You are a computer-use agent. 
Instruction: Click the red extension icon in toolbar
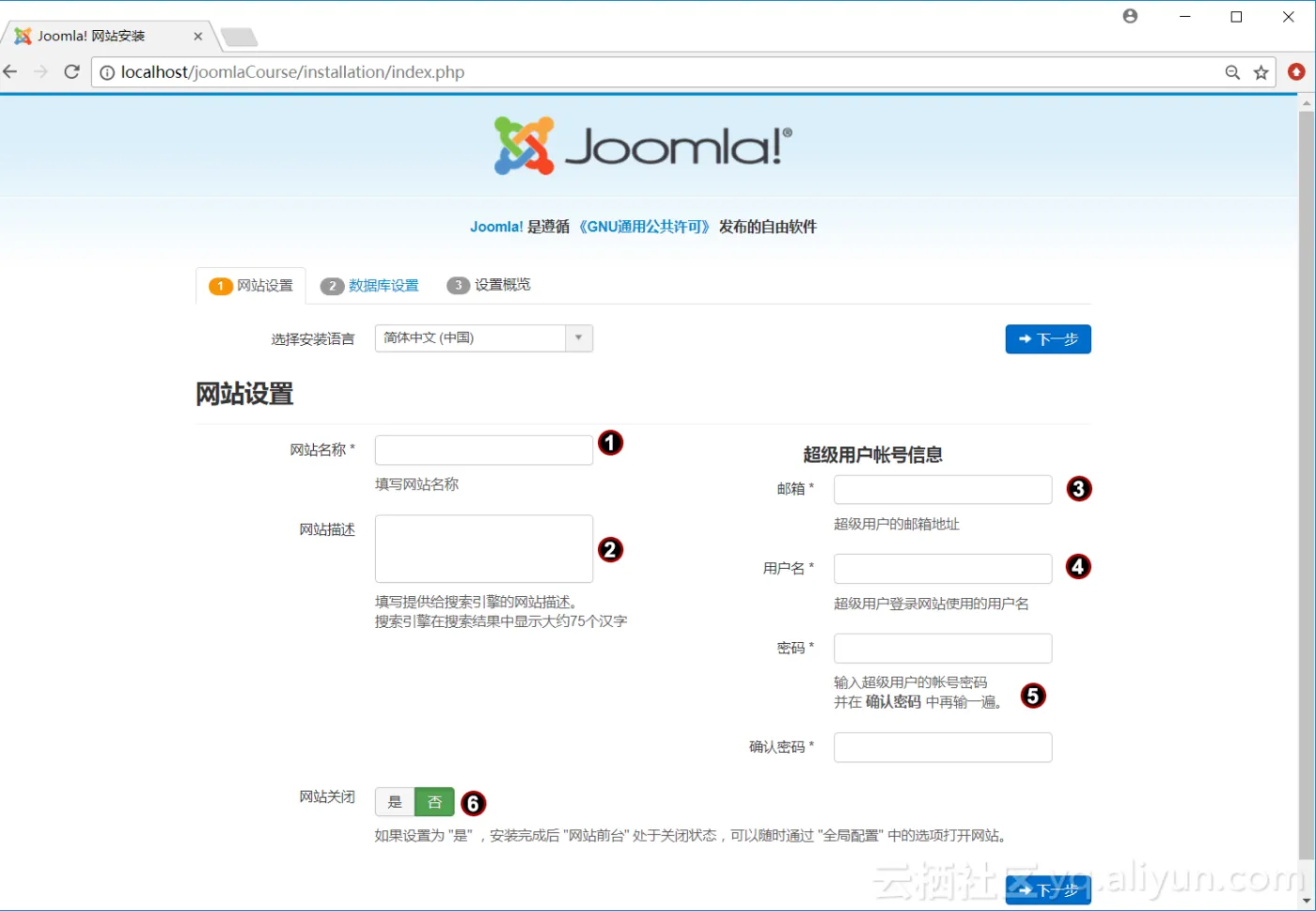[x=1296, y=72]
